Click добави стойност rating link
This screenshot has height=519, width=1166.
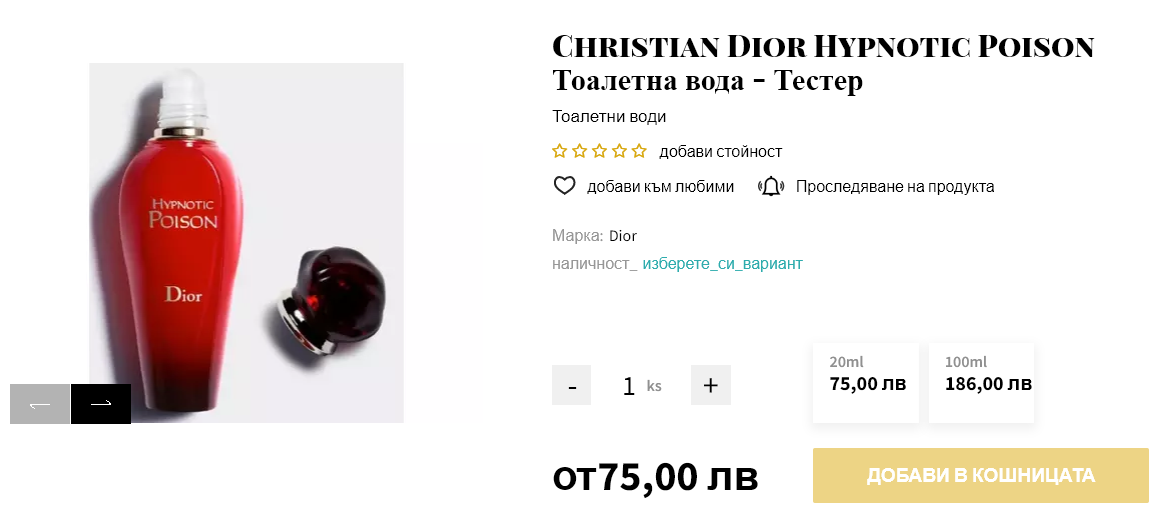tap(720, 152)
